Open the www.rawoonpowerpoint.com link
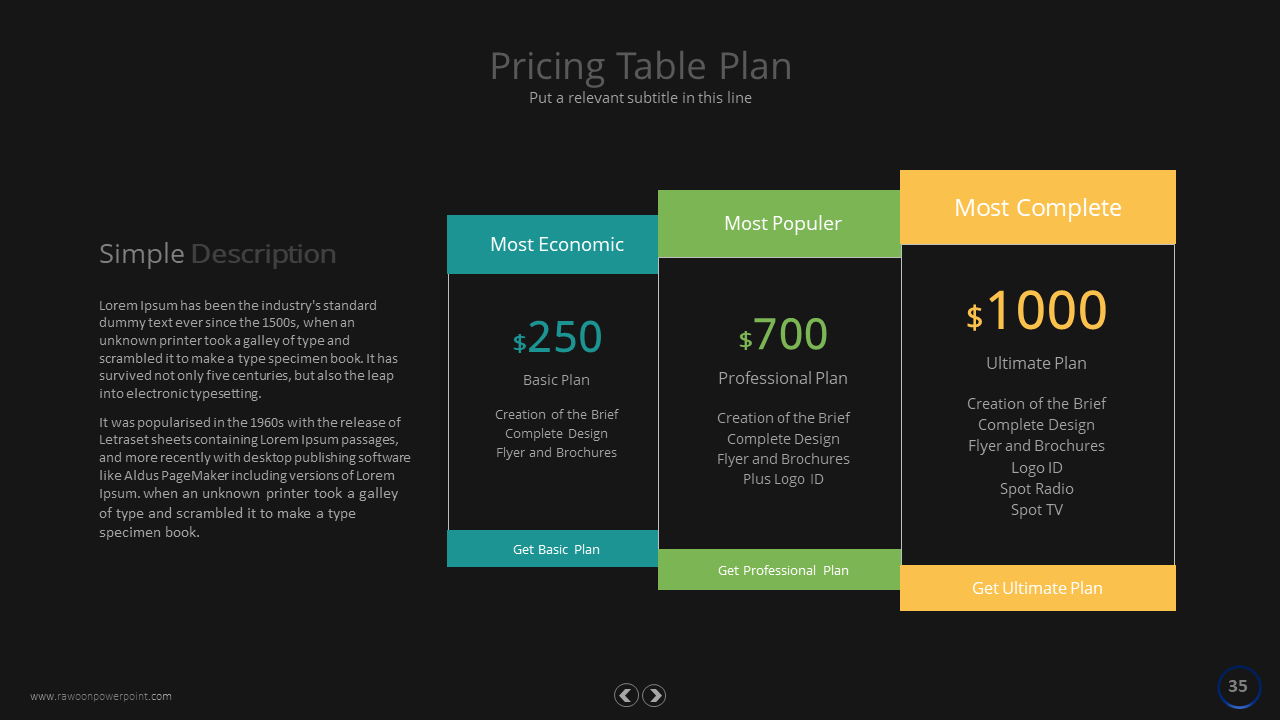The height and width of the screenshot is (720, 1280). click(x=101, y=697)
